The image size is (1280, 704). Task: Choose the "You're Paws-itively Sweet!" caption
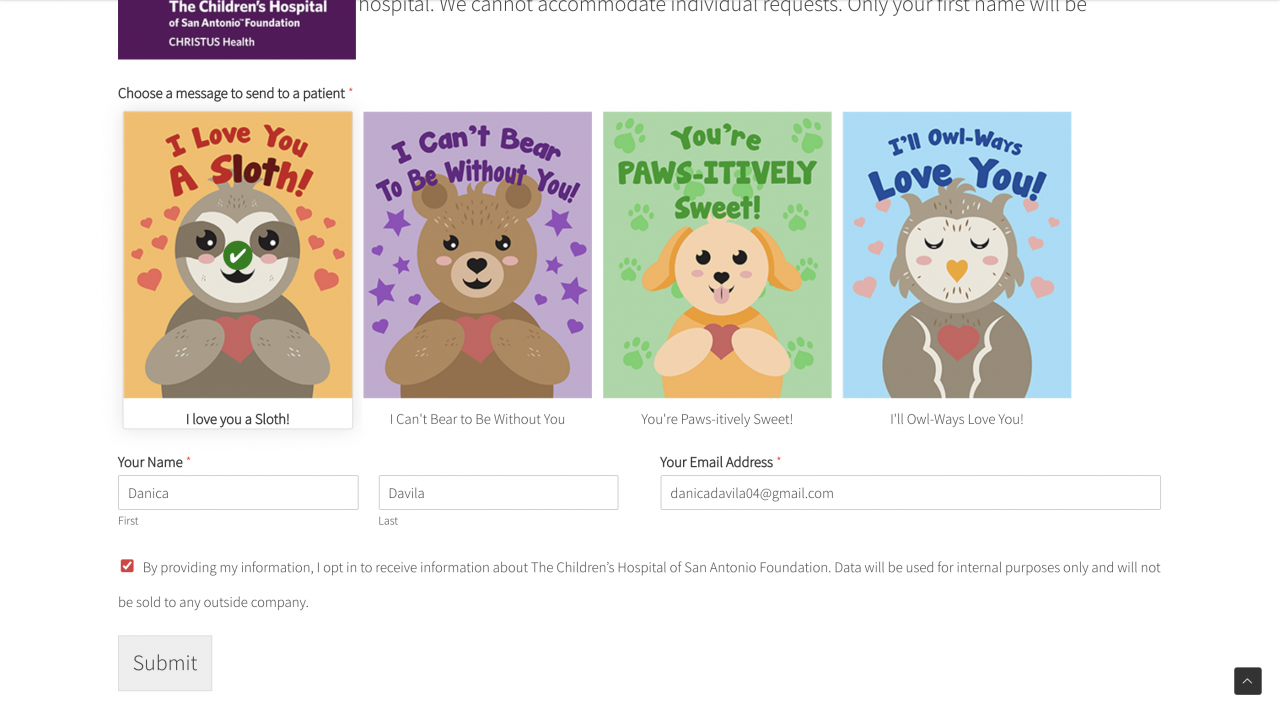[x=717, y=419]
